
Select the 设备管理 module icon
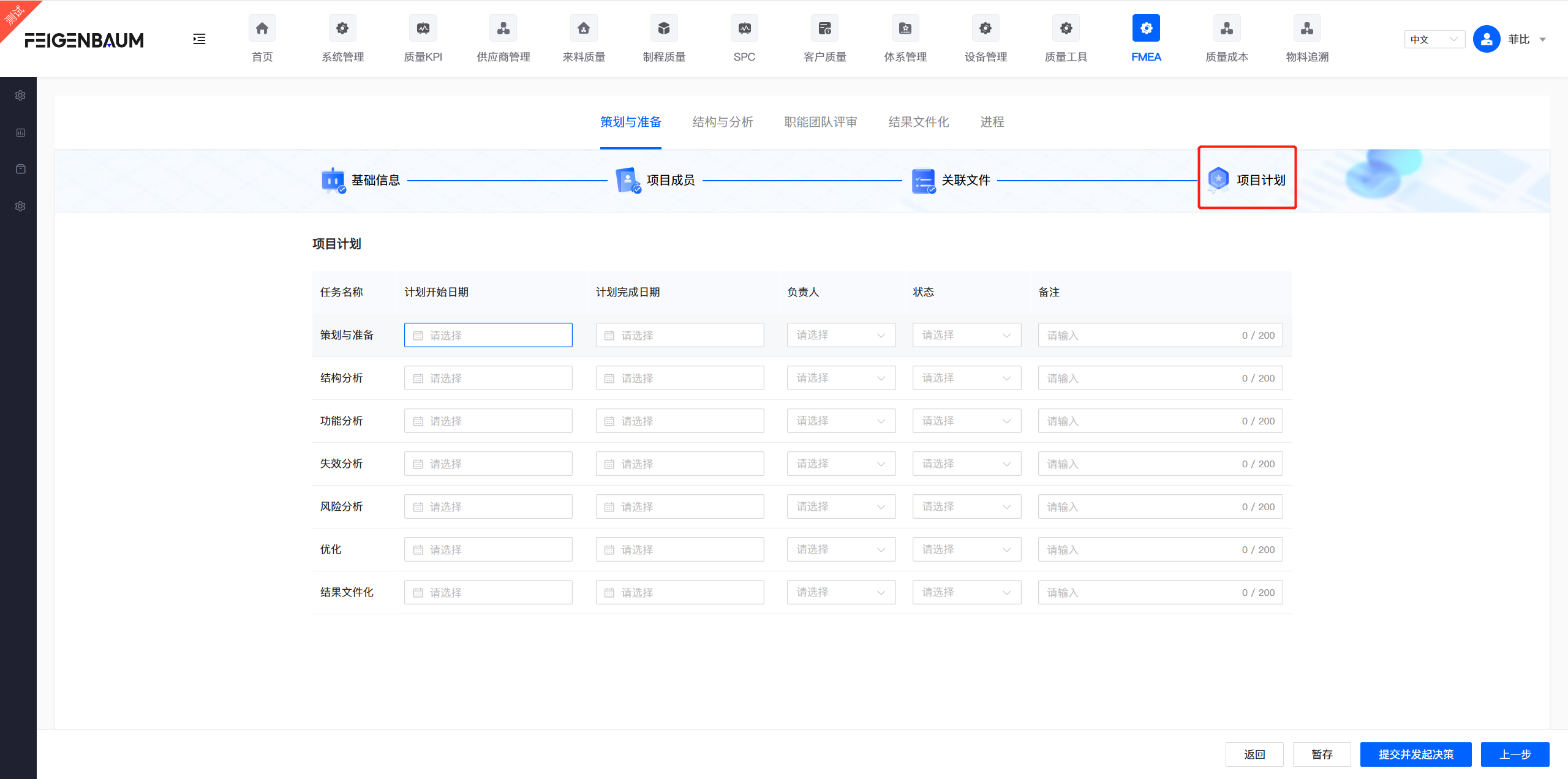[x=985, y=28]
